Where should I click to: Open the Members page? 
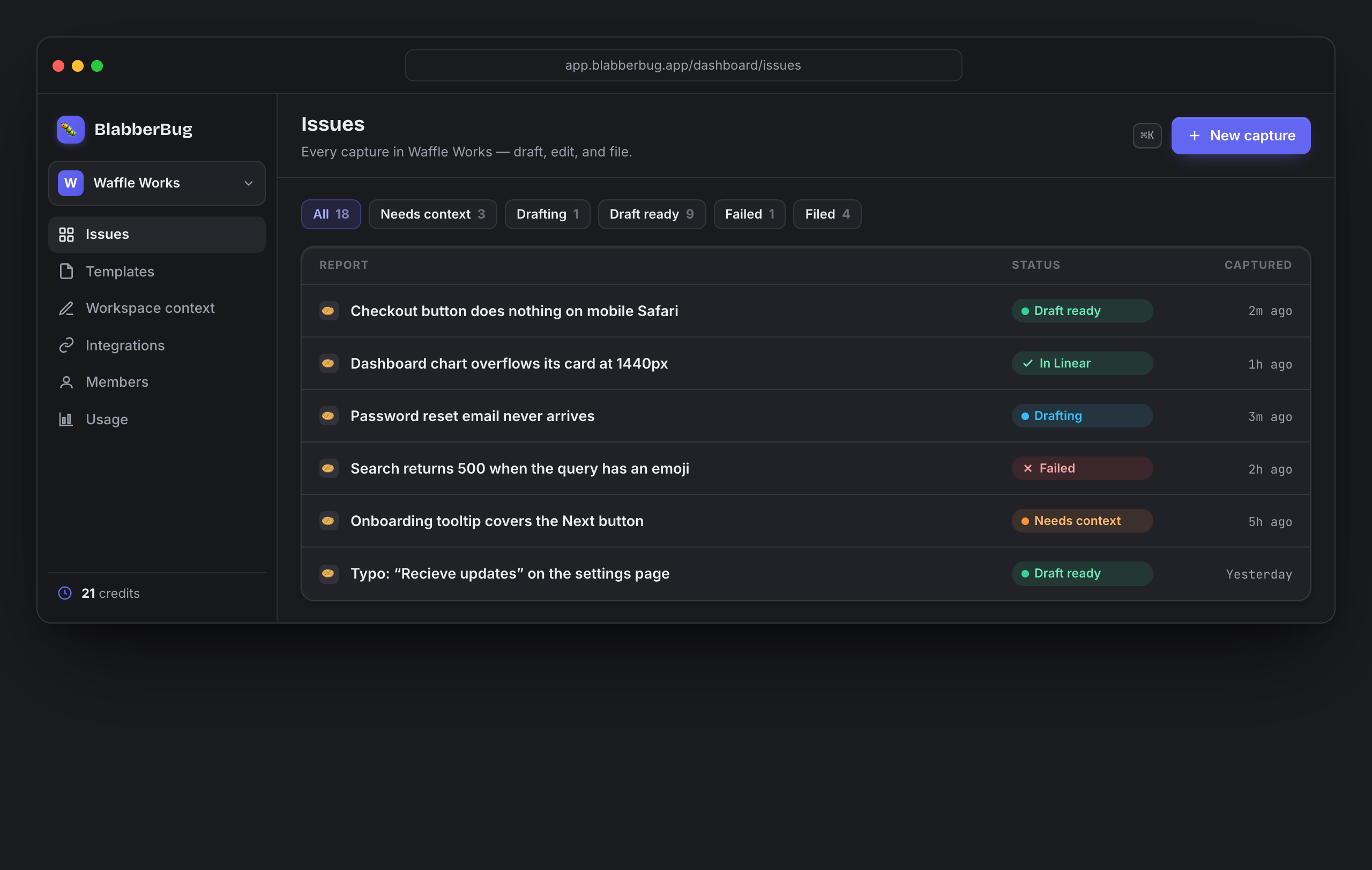[x=156, y=382]
